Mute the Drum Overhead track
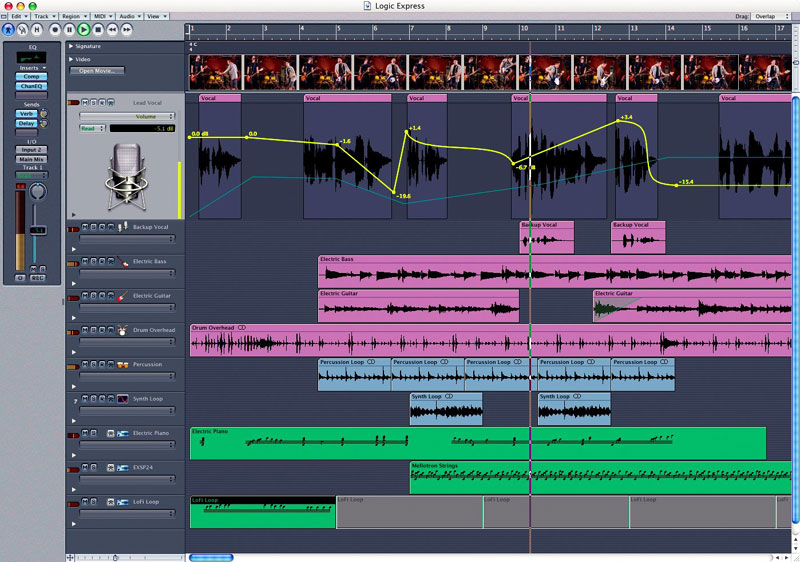800x562 pixels. click(x=85, y=330)
